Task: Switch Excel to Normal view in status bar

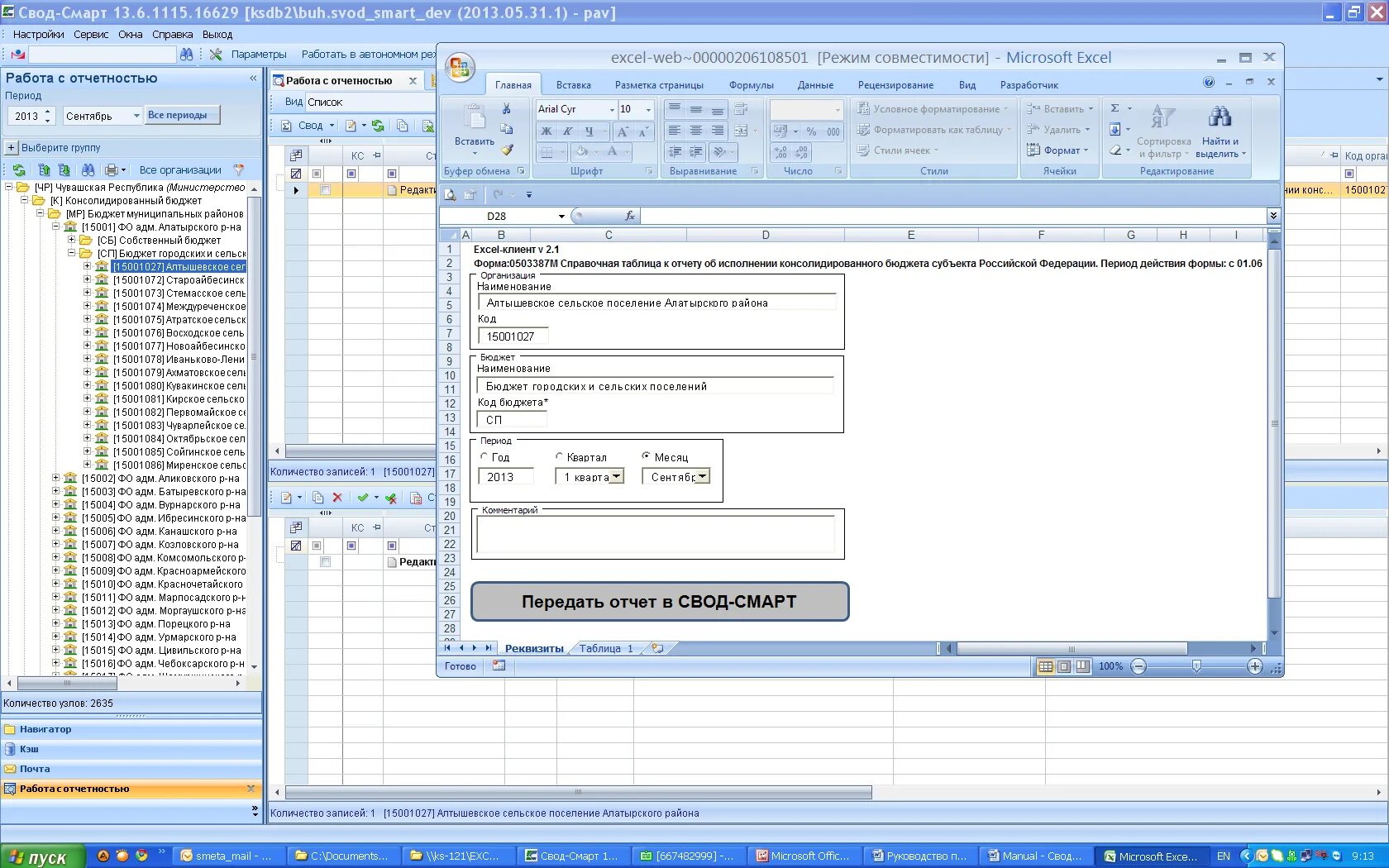Action: pos(1045,666)
